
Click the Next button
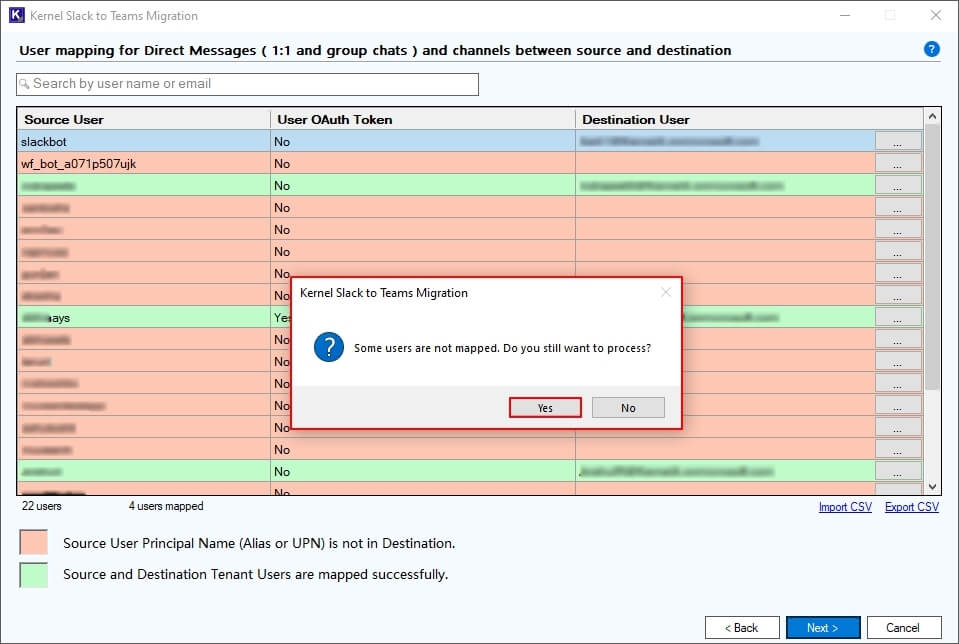point(823,628)
